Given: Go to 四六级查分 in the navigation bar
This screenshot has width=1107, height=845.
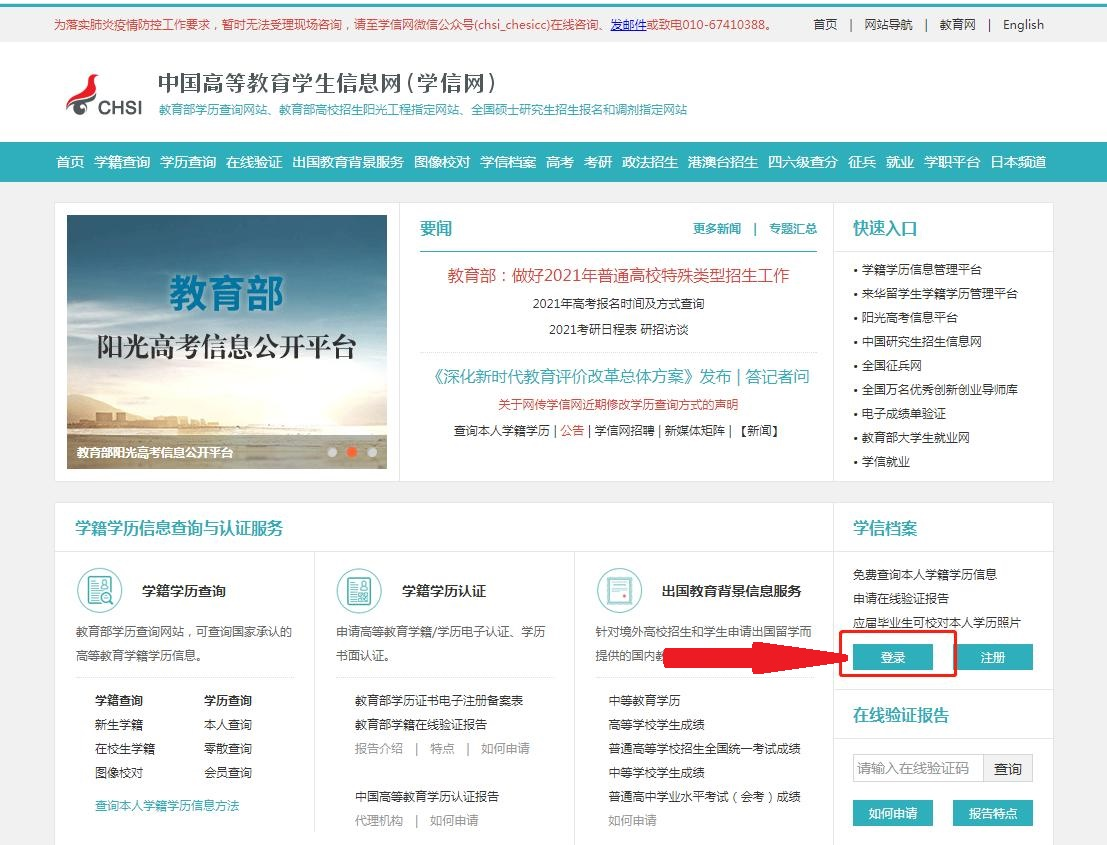Looking at the screenshot, I should (802, 162).
